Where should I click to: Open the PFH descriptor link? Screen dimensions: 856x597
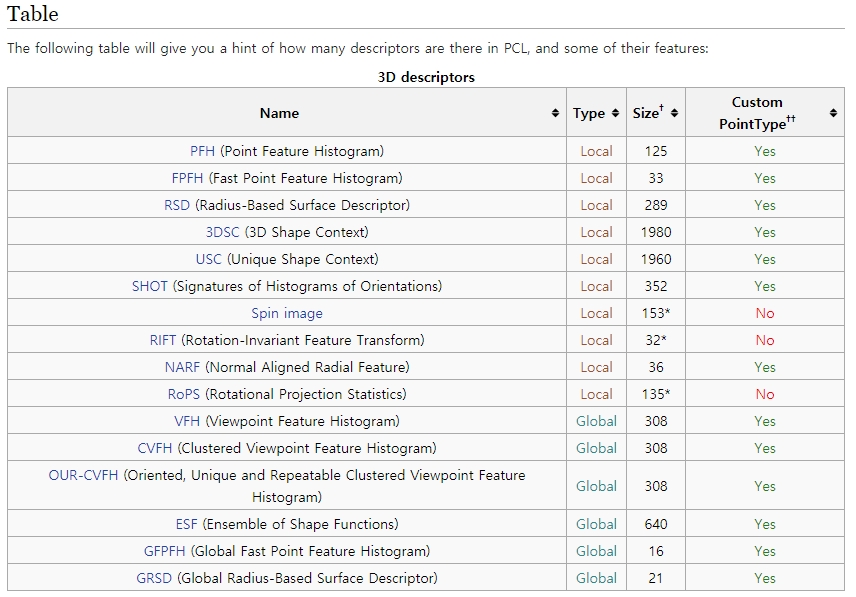pyautogui.click(x=202, y=152)
